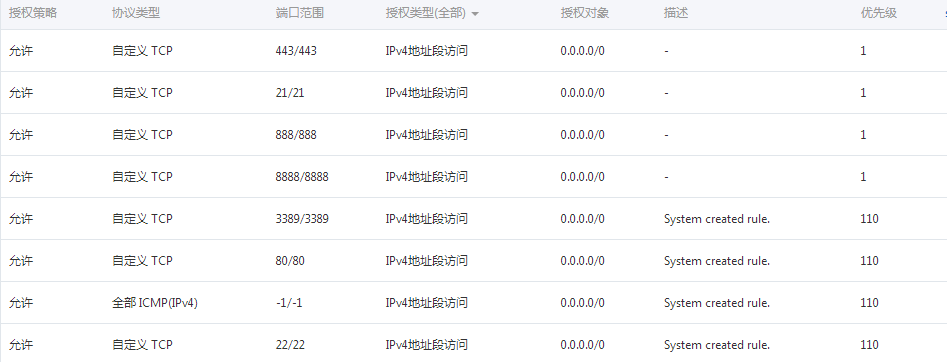
Task: Click 0.0.0.0/0 in the 22/22 row
Action: tap(582, 344)
